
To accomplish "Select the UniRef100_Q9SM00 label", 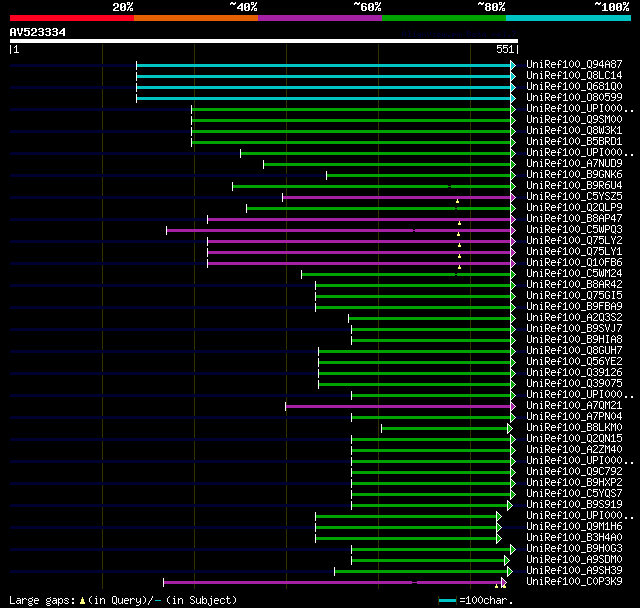I will 574,119.
